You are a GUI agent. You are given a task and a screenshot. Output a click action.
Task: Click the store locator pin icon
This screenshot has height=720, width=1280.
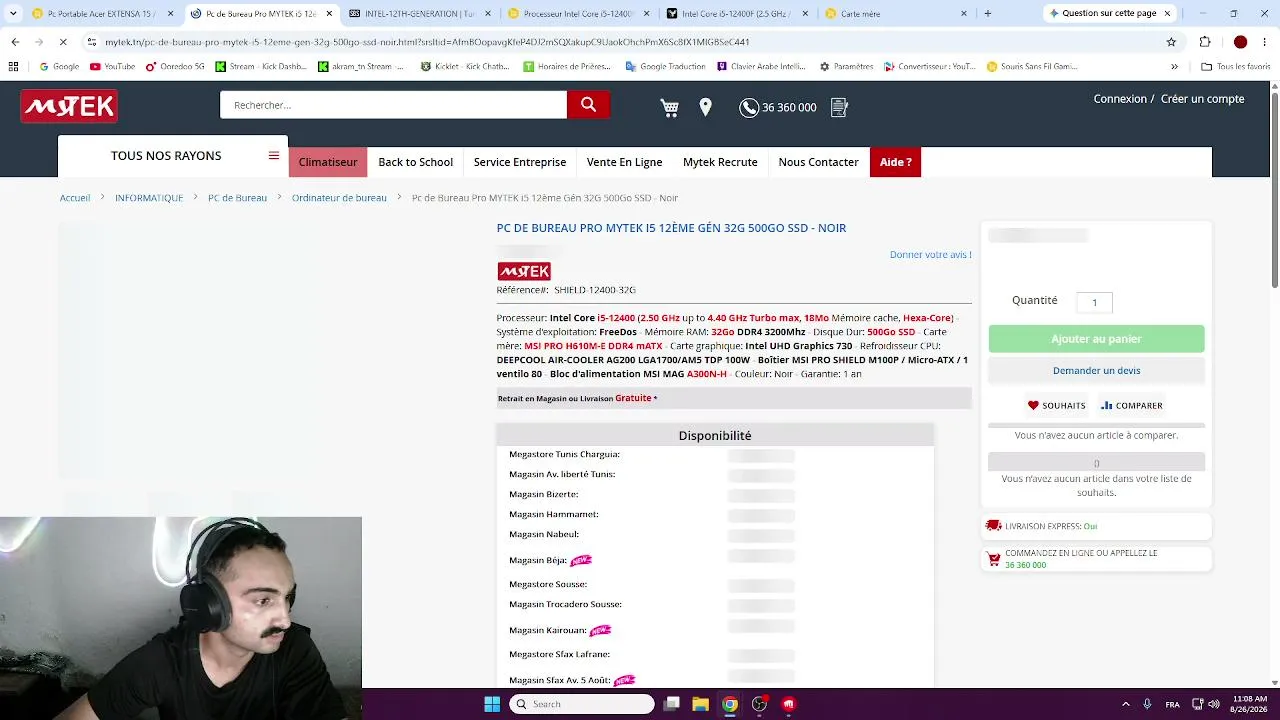click(706, 108)
